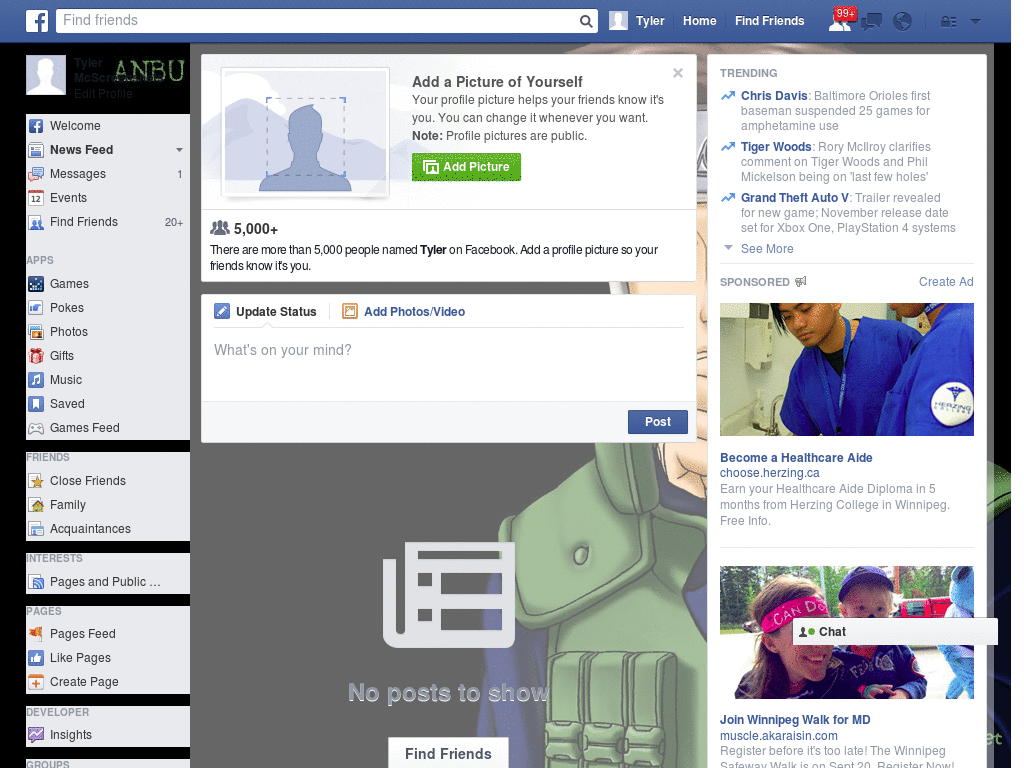The width and height of the screenshot is (1024, 768).
Task: Click the Acquaintances list icon
Action: point(36,529)
